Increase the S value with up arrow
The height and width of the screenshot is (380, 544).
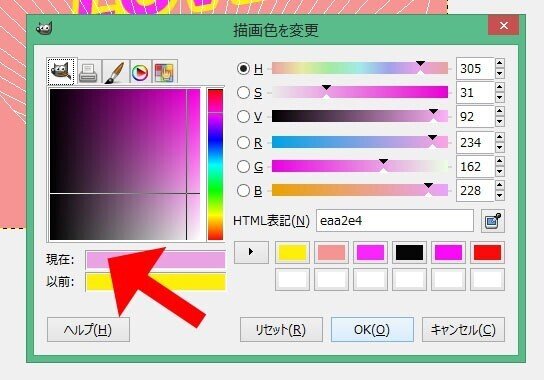500,87
